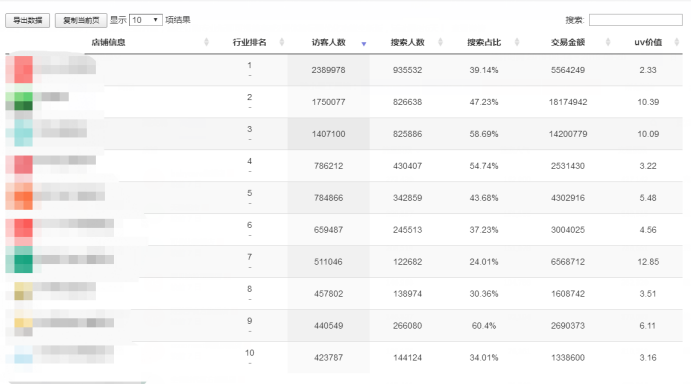Open the rank 2 shop green thumbnail
Viewport: 691px width, 385px height.
pos(19,101)
